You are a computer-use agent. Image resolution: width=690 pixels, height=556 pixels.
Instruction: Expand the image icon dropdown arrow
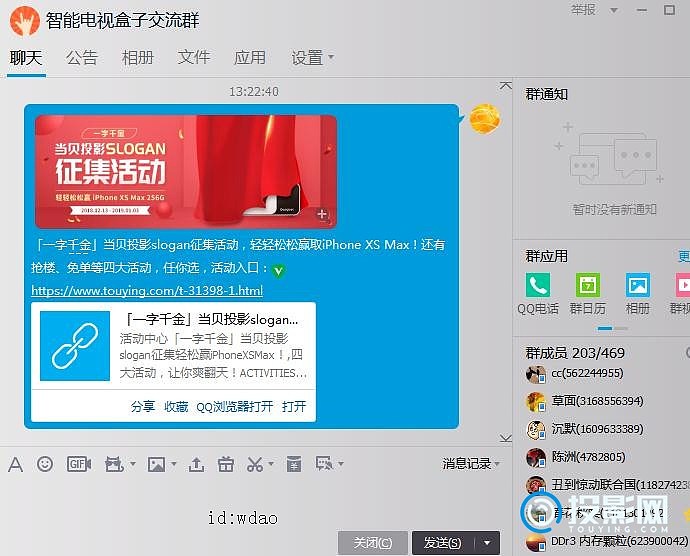(x=174, y=464)
